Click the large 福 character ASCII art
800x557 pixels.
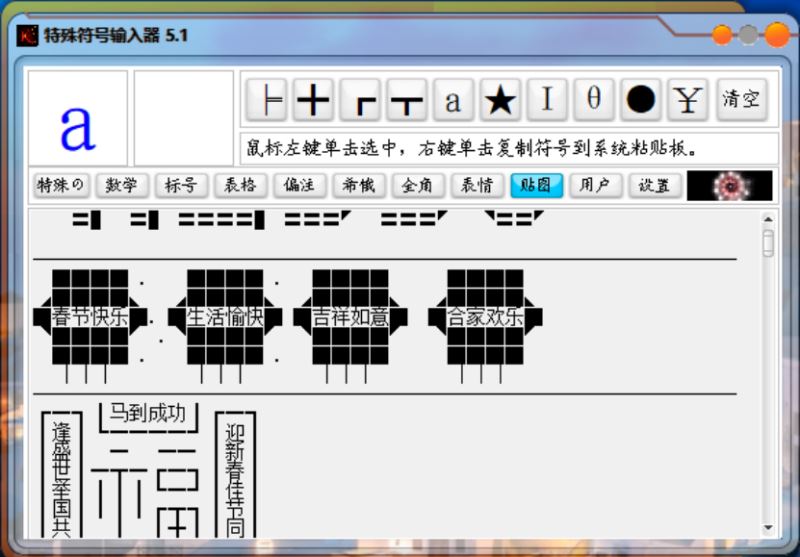point(145,492)
